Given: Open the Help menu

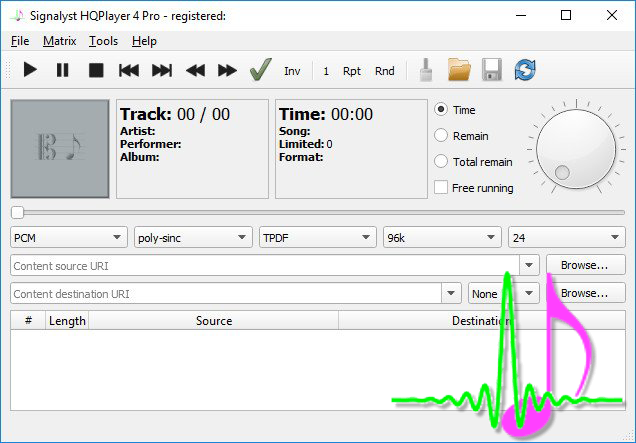Looking at the screenshot, I should click(144, 41).
